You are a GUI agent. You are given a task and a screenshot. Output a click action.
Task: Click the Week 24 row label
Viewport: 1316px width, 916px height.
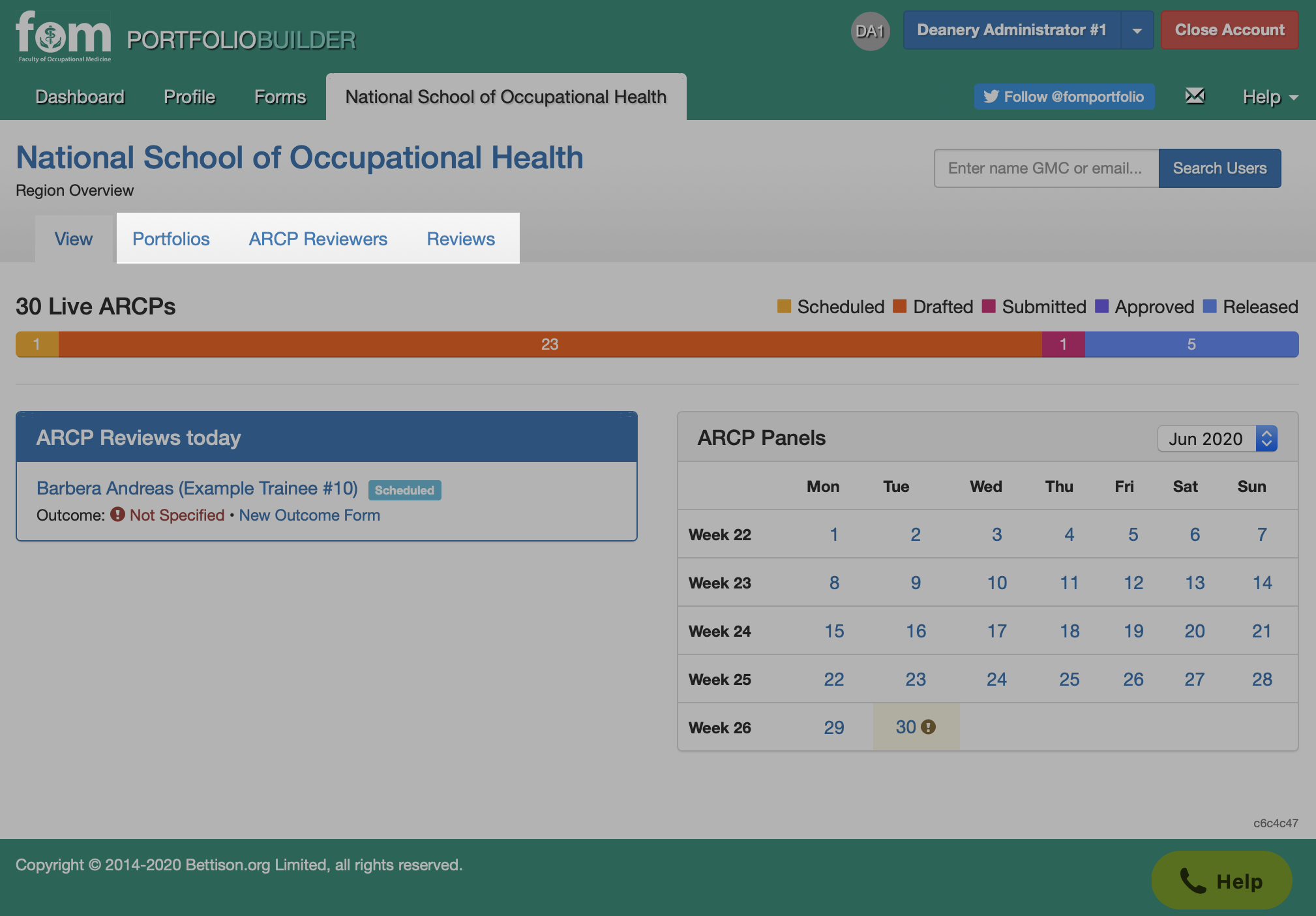[719, 631]
